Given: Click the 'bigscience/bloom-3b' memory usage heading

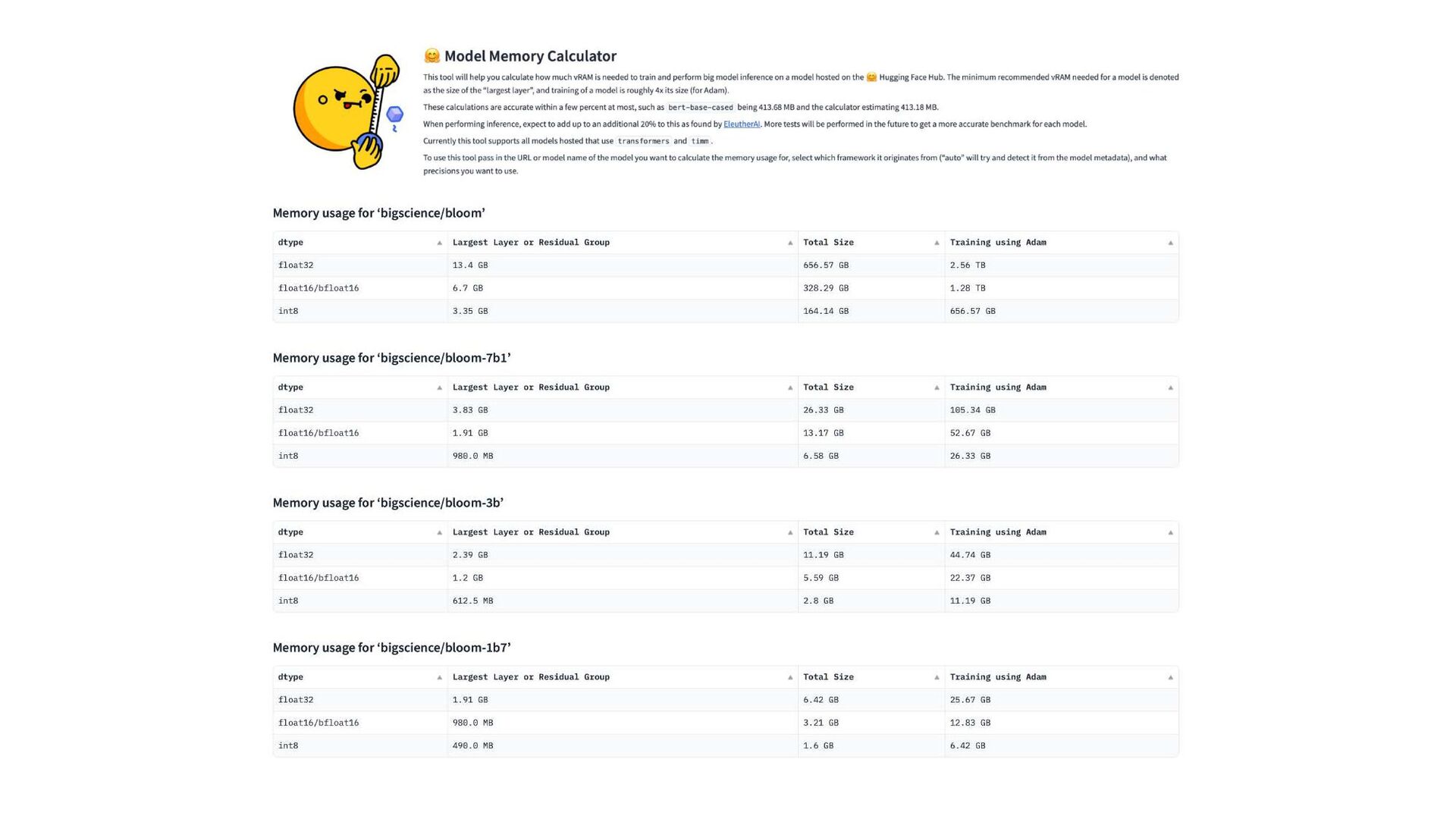Looking at the screenshot, I should point(388,503).
